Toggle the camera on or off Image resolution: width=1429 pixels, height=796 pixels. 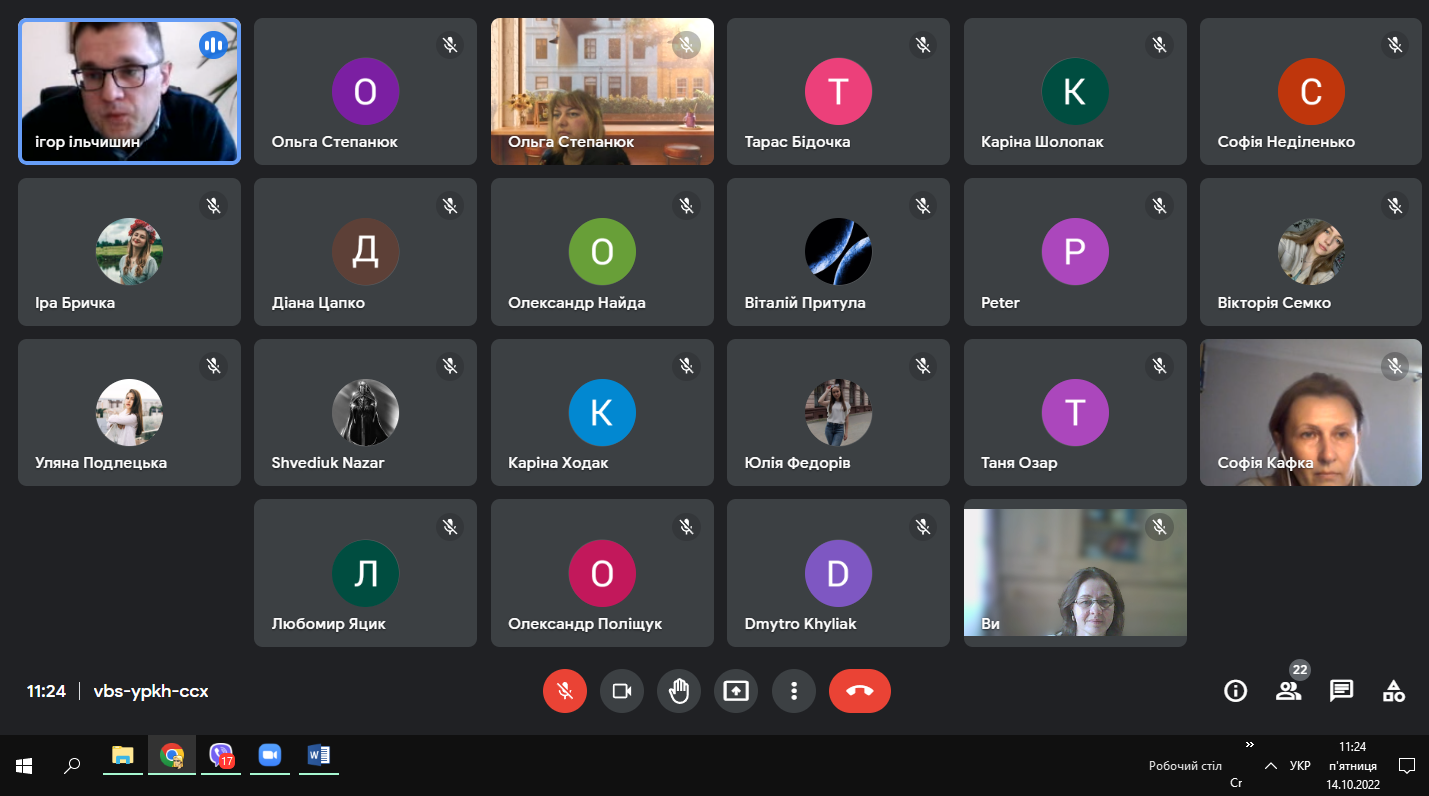621,691
